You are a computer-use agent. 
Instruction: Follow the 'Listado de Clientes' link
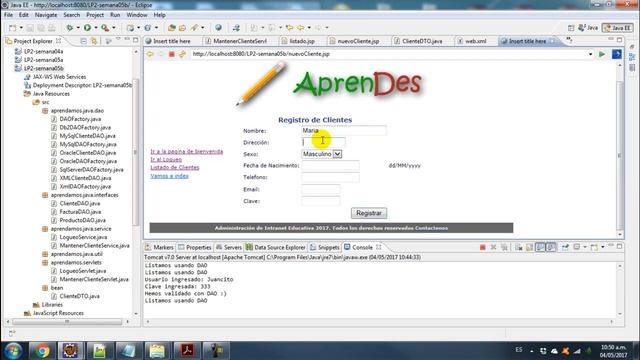pos(175,168)
